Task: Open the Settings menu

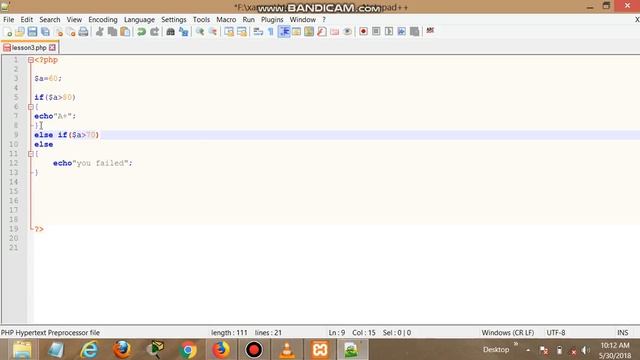Action: (x=173, y=20)
